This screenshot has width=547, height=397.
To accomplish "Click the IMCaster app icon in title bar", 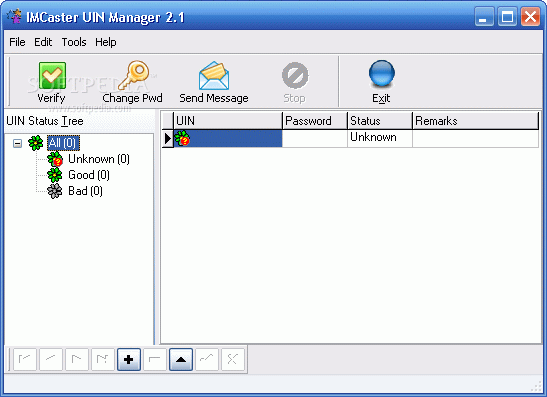I will pos(14,16).
